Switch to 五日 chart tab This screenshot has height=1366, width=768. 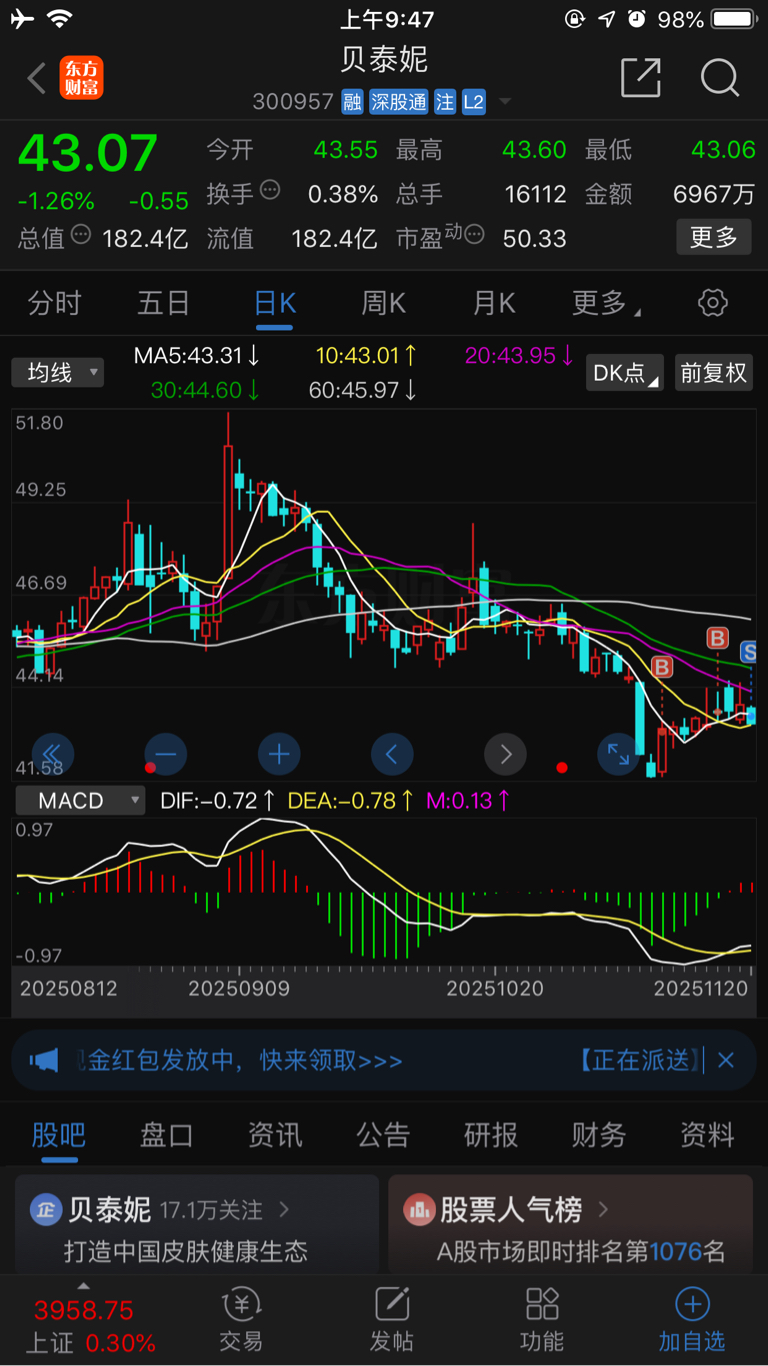pos(164,303)
